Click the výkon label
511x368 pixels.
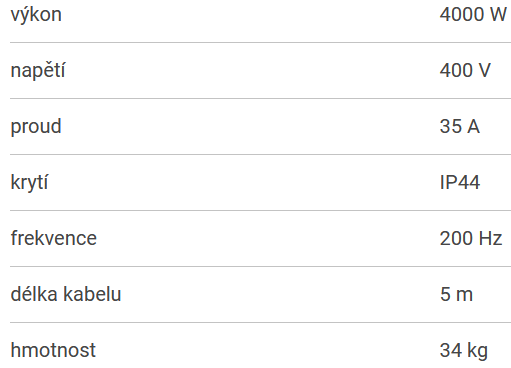[36, 15]
